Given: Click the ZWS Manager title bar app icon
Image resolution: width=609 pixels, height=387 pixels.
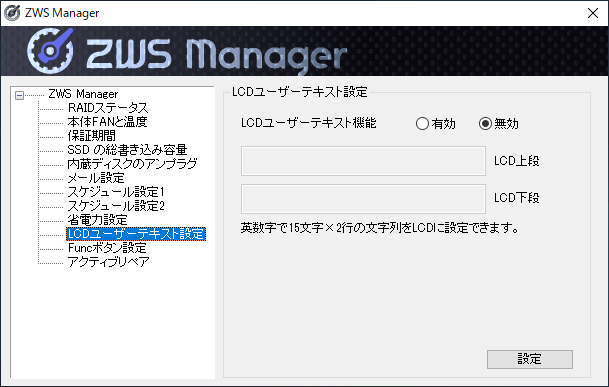Looking at the screenshot, I should click(x=12, y=13).
